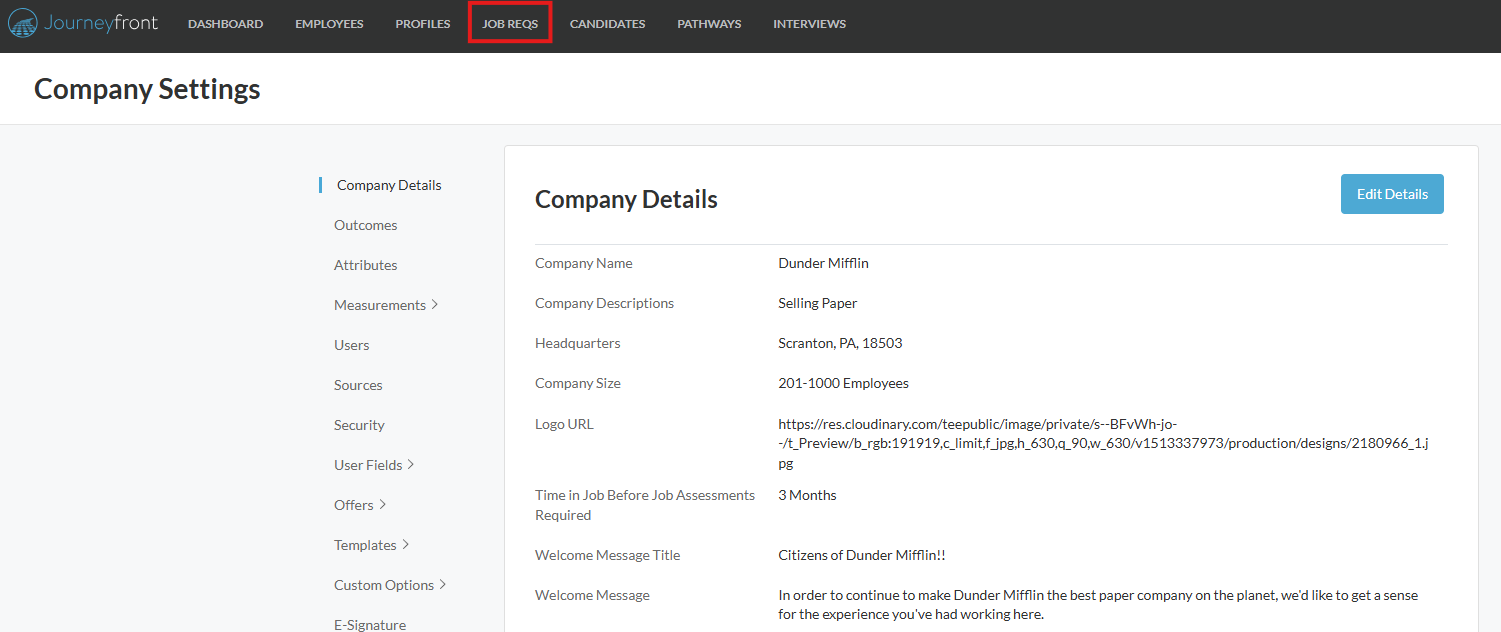Click the Company Settings page heading
The height and width of the screenshot is (632, 1501).
point(147,89)
